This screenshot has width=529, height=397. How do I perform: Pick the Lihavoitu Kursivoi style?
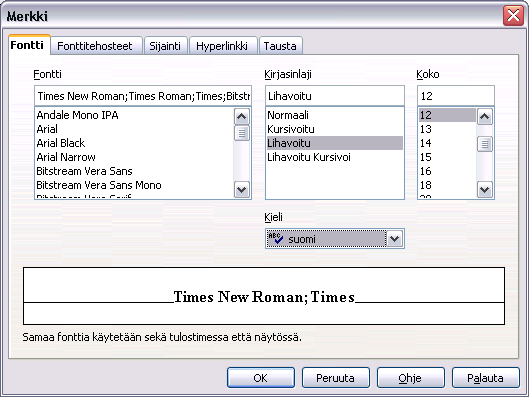point(335,157)
